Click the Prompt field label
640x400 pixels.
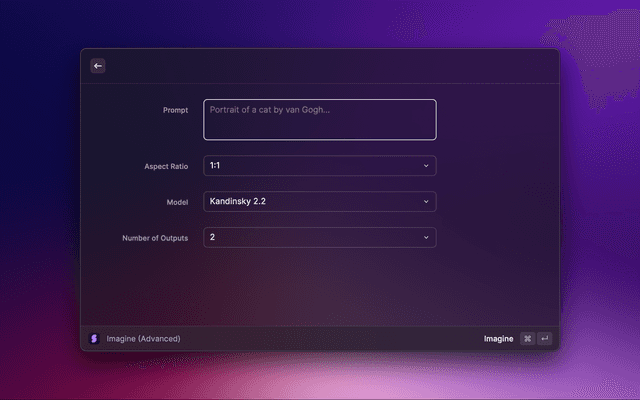pyautogui.click(x=175, y=110)
